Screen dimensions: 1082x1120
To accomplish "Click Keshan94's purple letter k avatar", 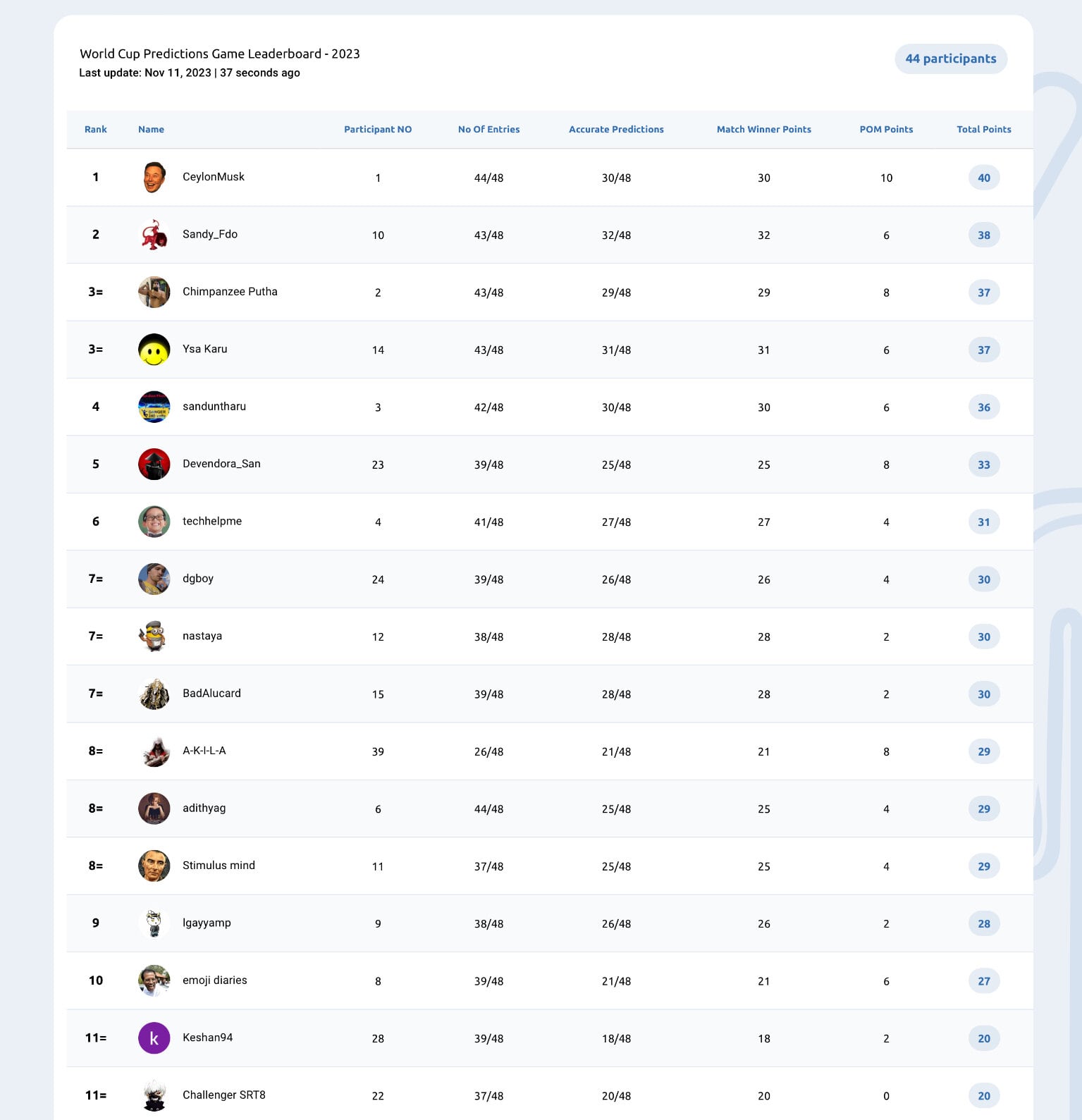I will (x=154, y=1038).
